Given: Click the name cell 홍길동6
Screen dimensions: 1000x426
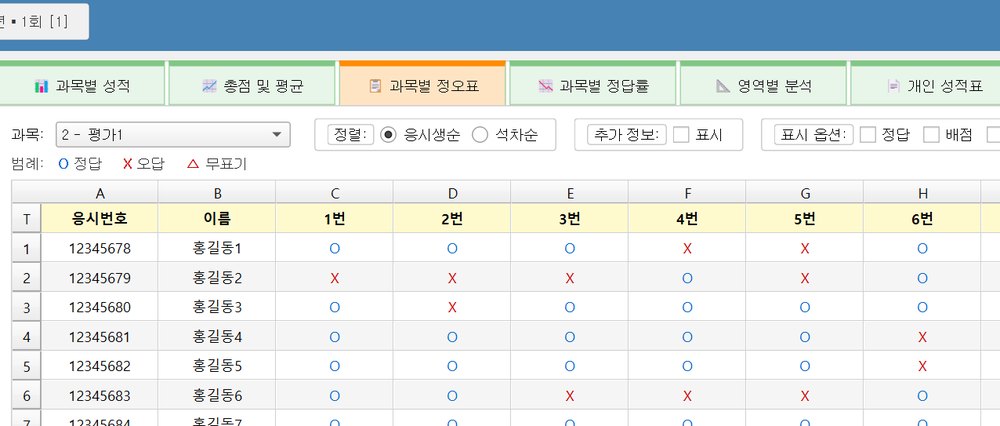Looking at the screenshot, I should (217, 395).
